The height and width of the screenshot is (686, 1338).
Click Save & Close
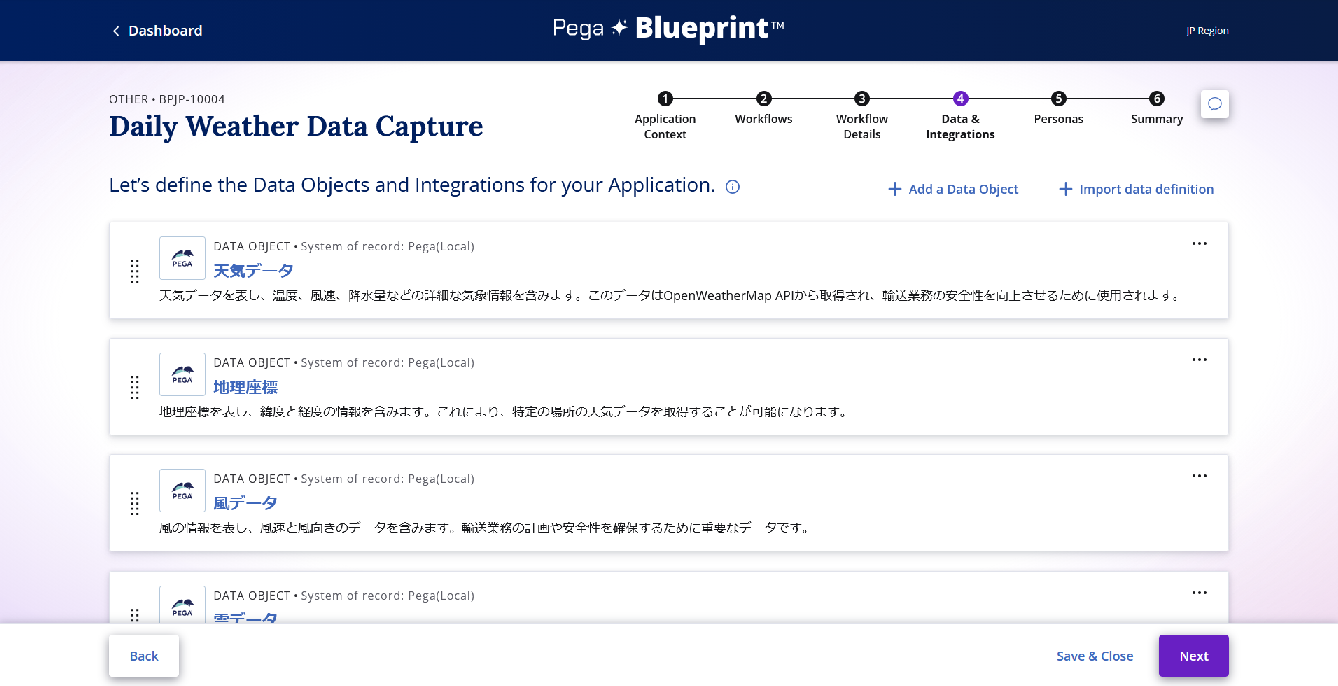click(x=1094, y=656)
